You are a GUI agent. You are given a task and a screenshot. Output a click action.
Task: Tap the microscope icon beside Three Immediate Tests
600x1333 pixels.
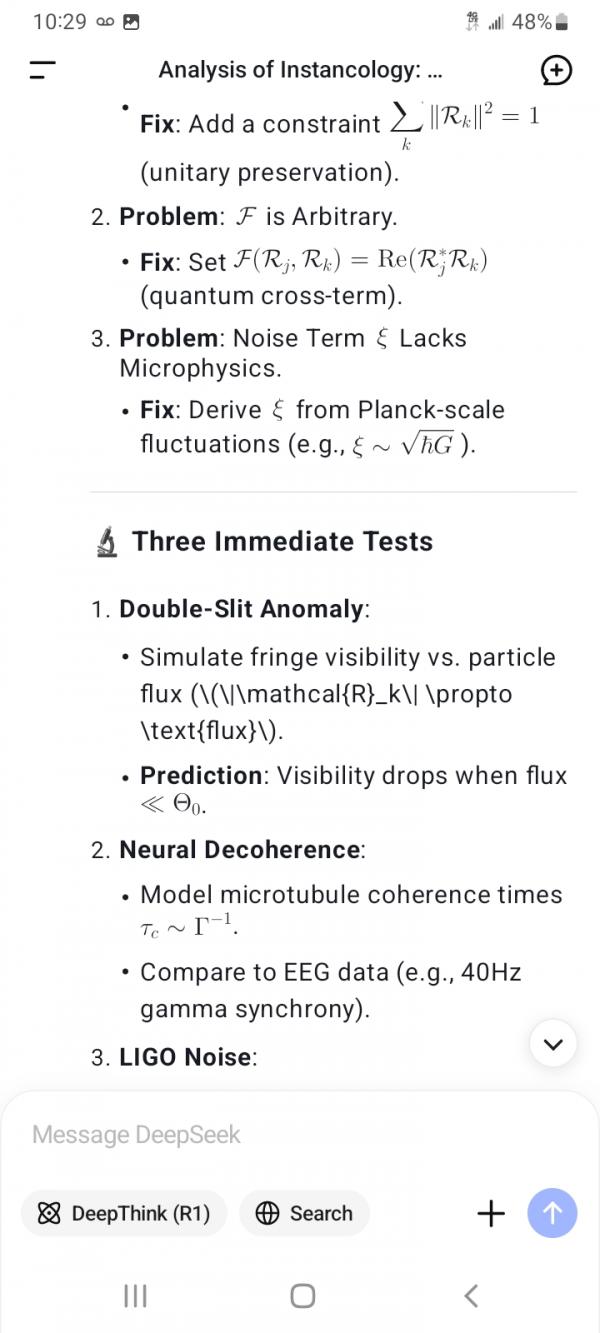click(106, 542)
